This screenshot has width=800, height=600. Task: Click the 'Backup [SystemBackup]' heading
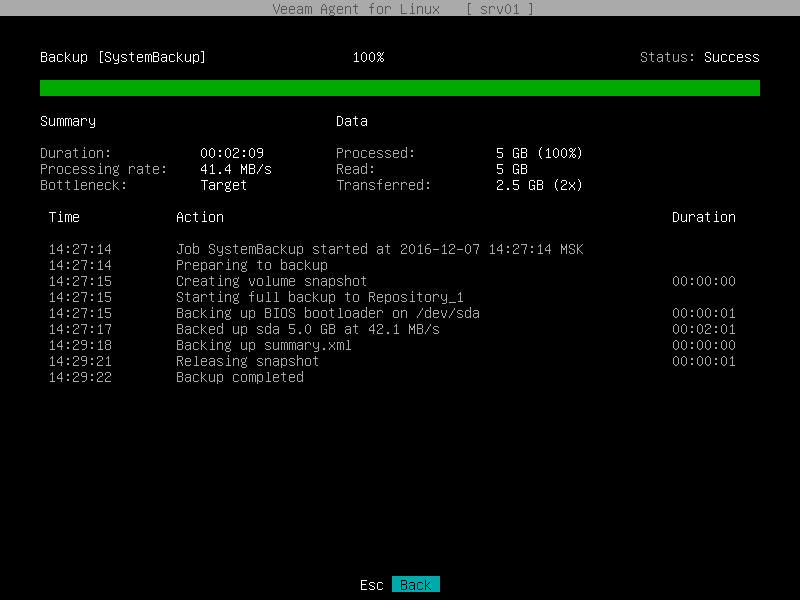point(122,57)
